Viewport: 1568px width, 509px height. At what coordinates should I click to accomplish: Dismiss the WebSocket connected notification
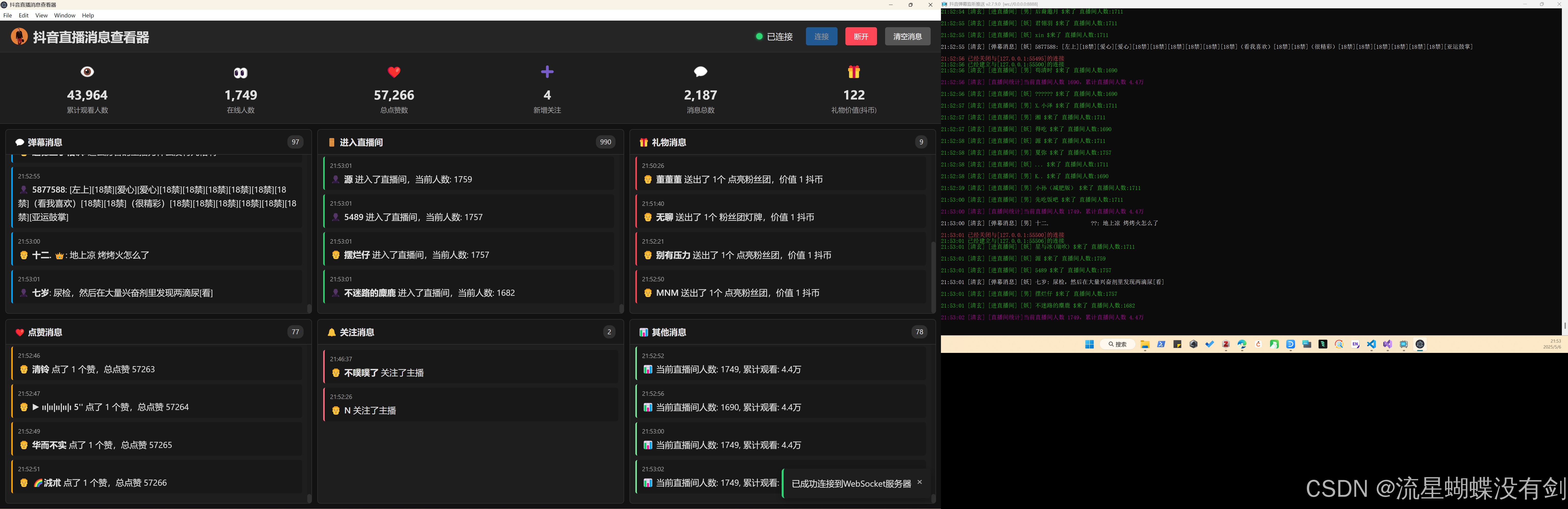click(x=919, y=482)
